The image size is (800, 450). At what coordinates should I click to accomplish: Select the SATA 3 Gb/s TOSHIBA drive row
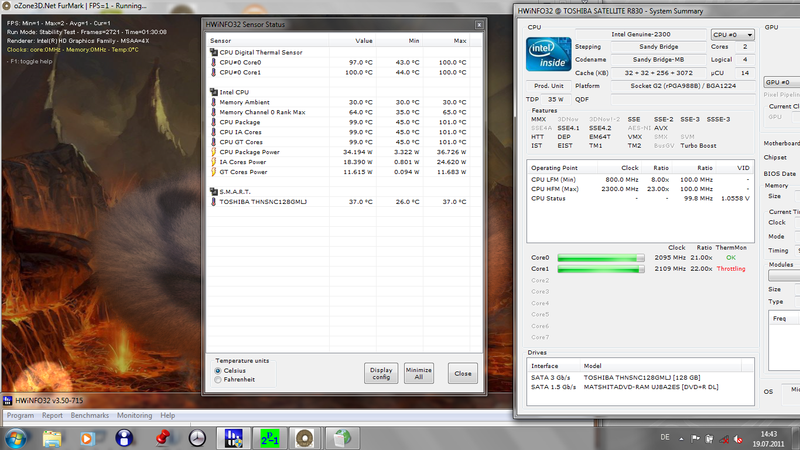coord(640,378)
